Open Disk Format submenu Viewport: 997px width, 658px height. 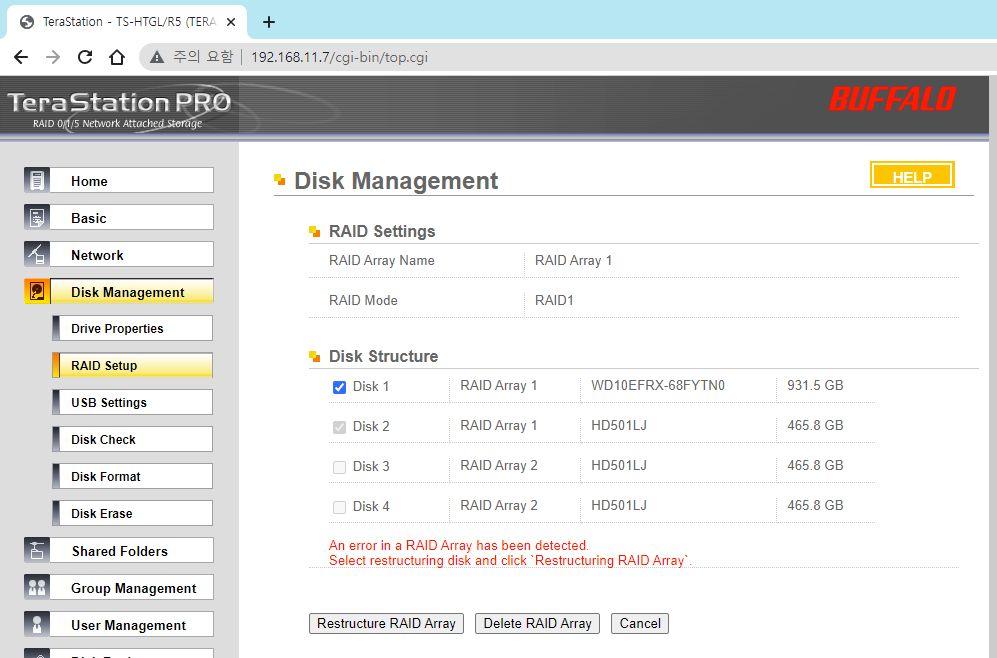click(x=132, y=476)
